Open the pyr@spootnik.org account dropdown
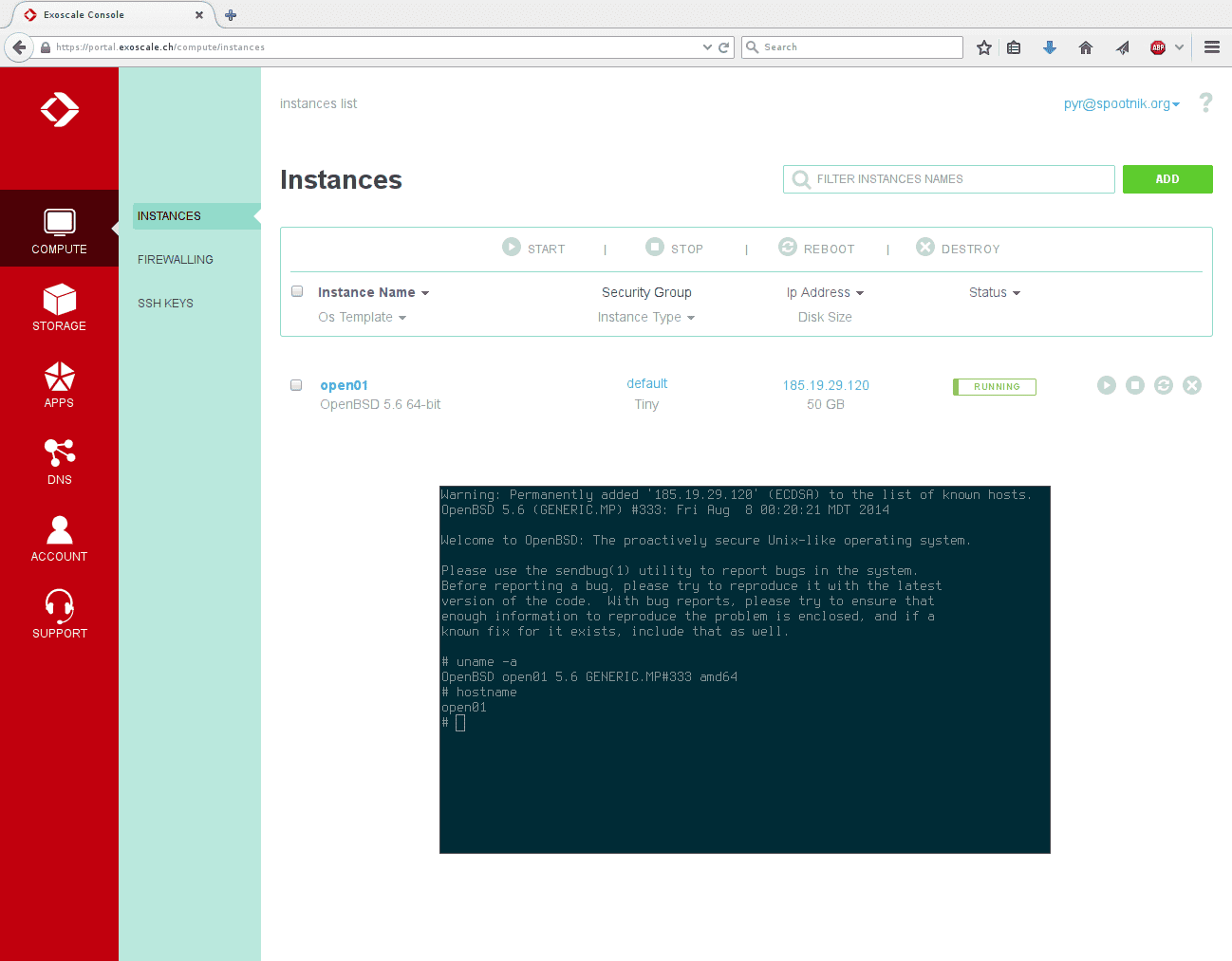This screenshot has height=961, width=1232. click(1121, 103)
